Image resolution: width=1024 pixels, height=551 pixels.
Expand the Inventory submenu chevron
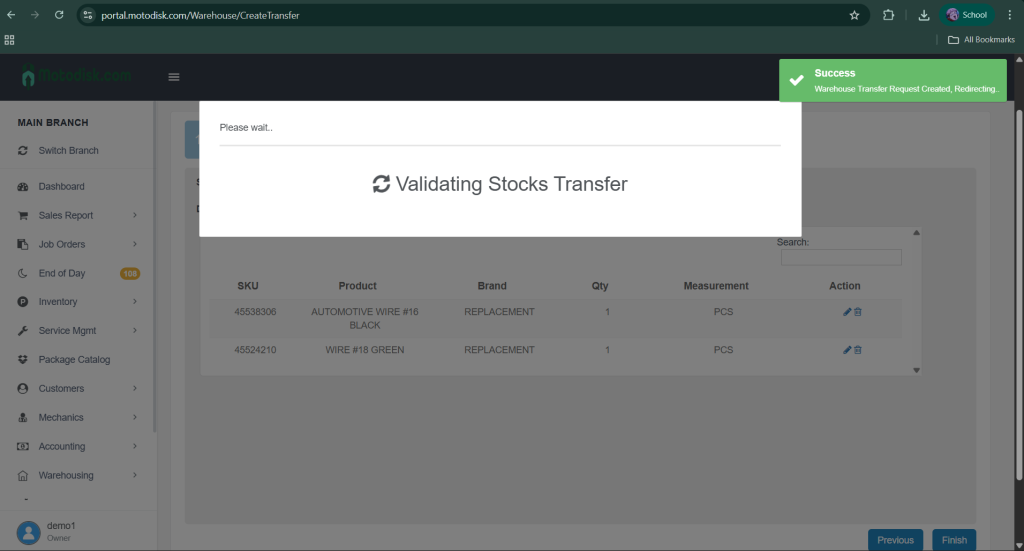[135, 302]
